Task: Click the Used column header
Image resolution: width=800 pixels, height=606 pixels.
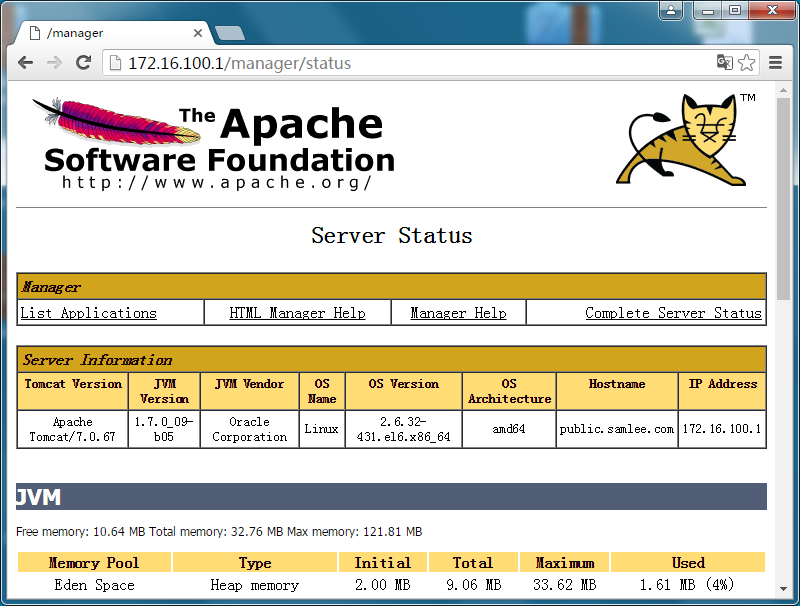Action: click(688, 562)
